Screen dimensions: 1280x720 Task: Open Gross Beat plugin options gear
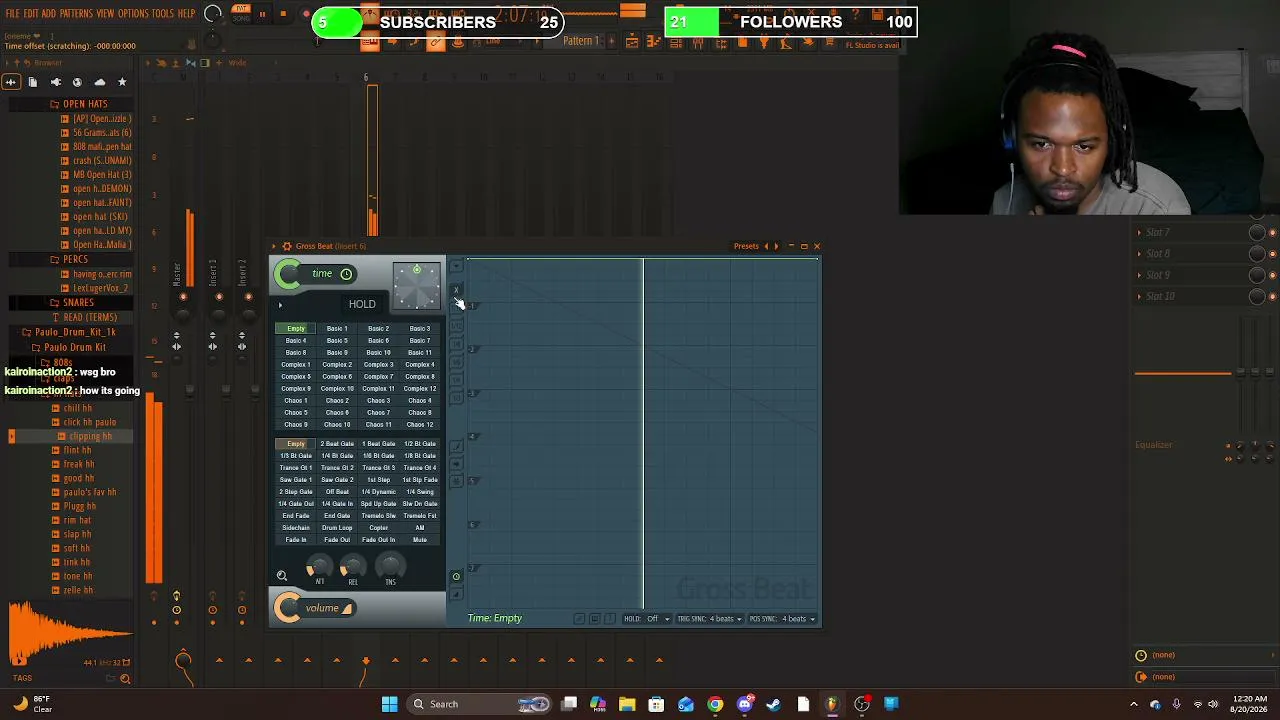point(287,246)
